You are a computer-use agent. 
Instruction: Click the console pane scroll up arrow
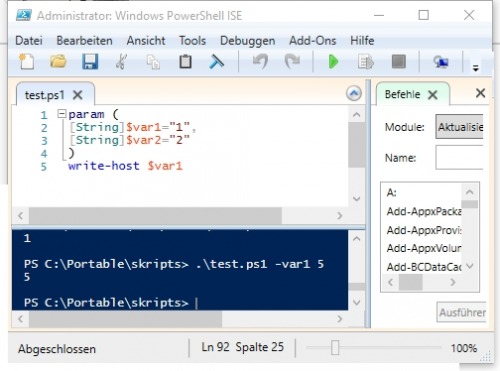pos(356,239)
